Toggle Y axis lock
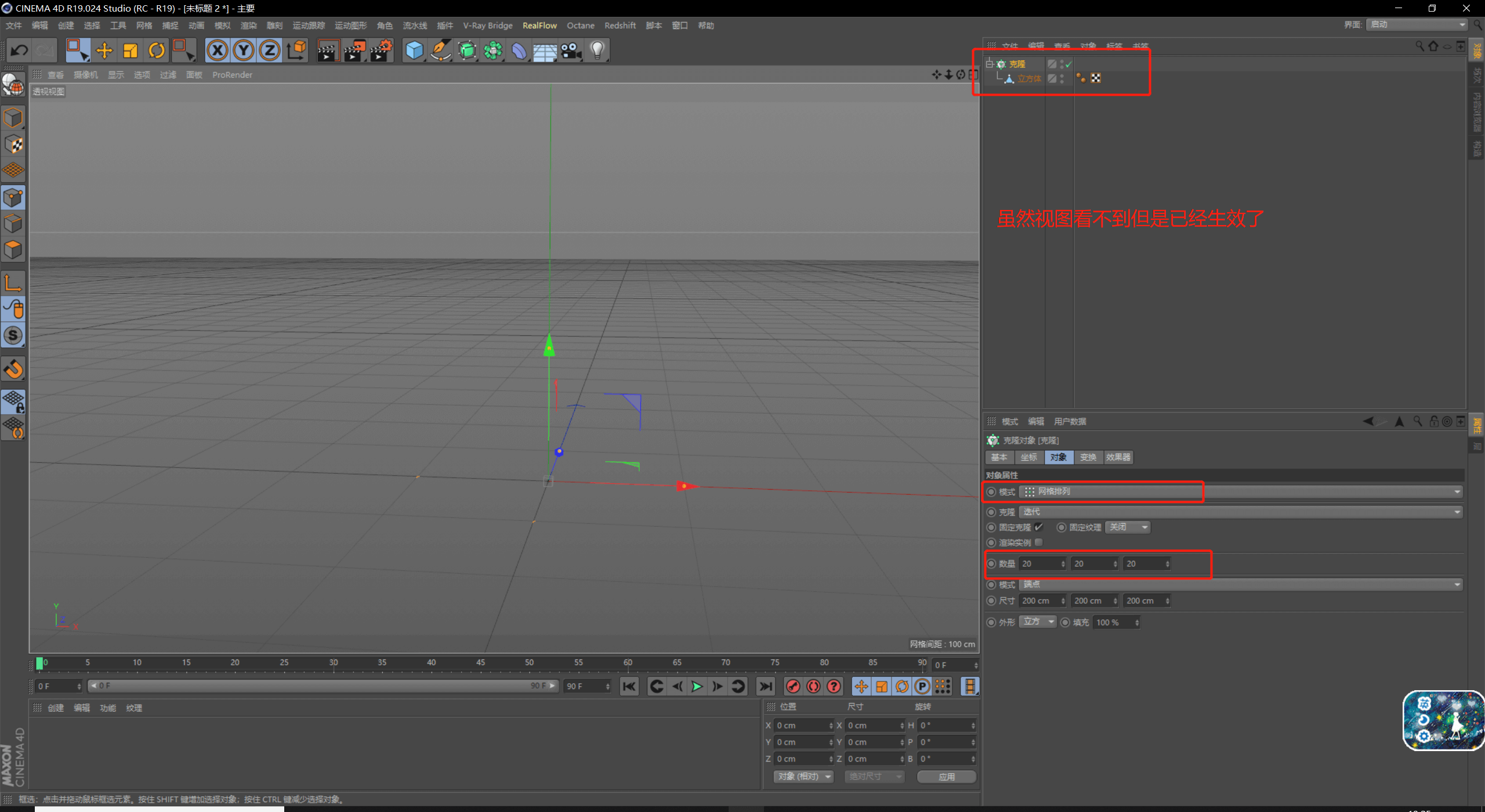This screenshot has width=1485, height=812. tap(244, 50)
